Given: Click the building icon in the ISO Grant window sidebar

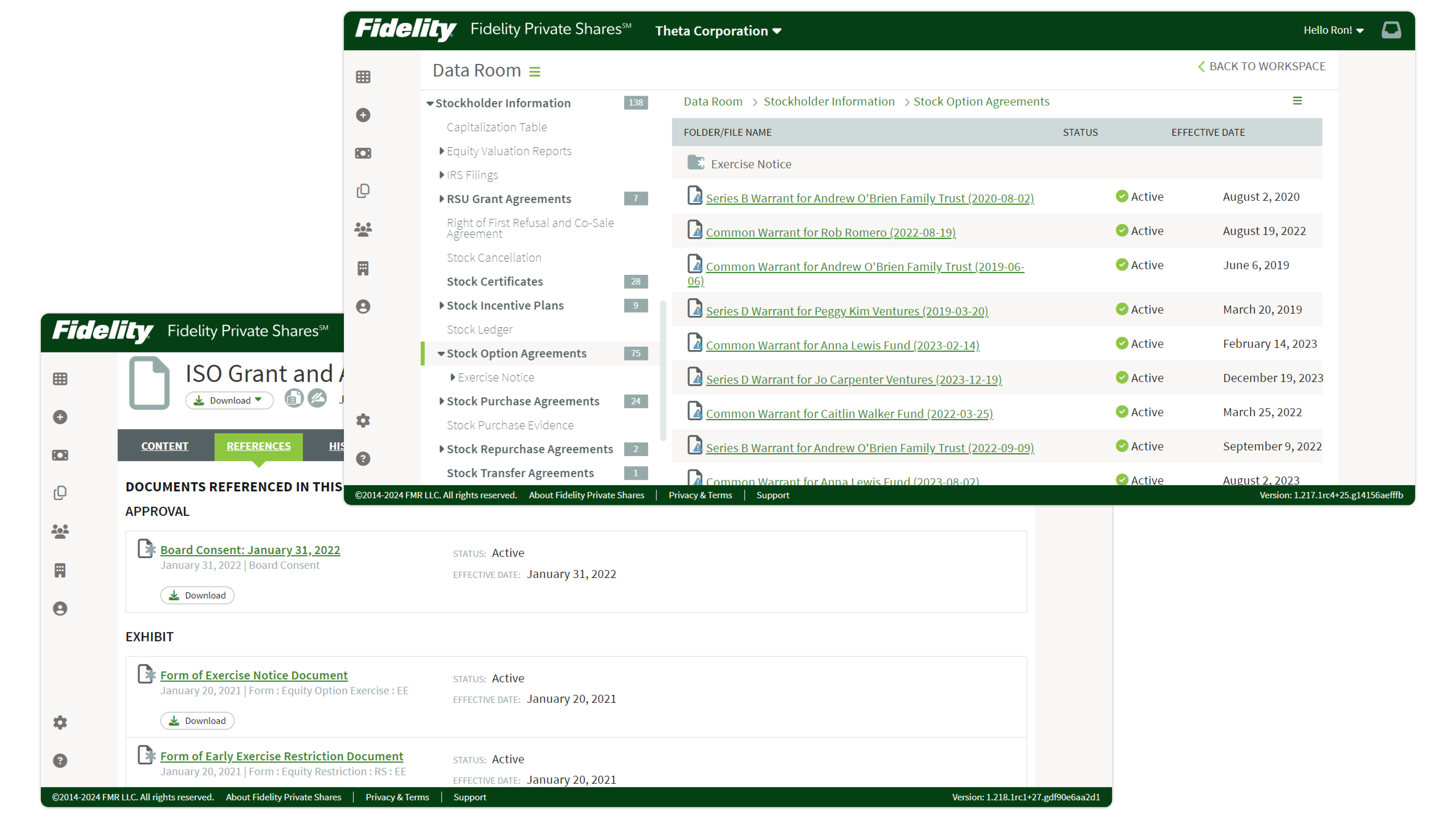Looking at the screenshot, I should click(x=60, y=570).
